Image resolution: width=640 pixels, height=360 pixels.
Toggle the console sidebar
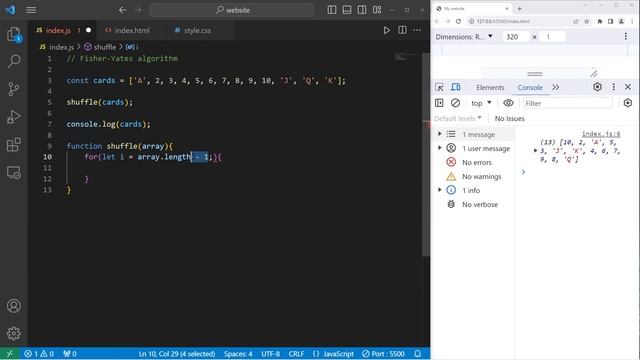pos(439,103)
